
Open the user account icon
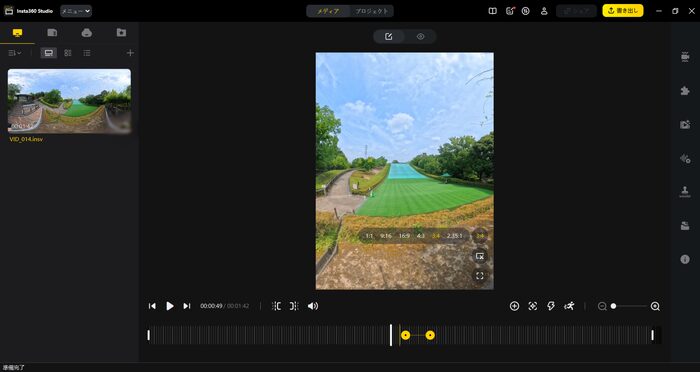click(544, 11)
